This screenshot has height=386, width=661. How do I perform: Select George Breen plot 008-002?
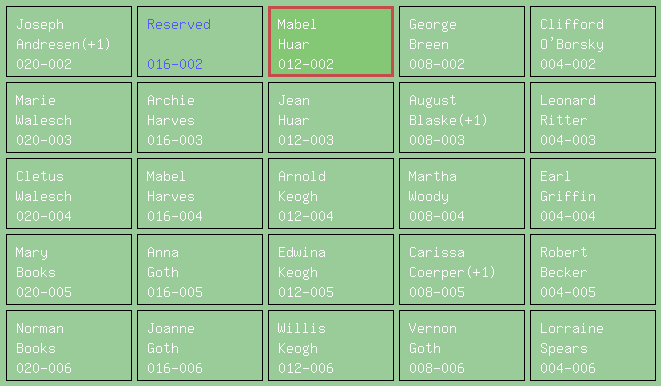tap(462, 41)
